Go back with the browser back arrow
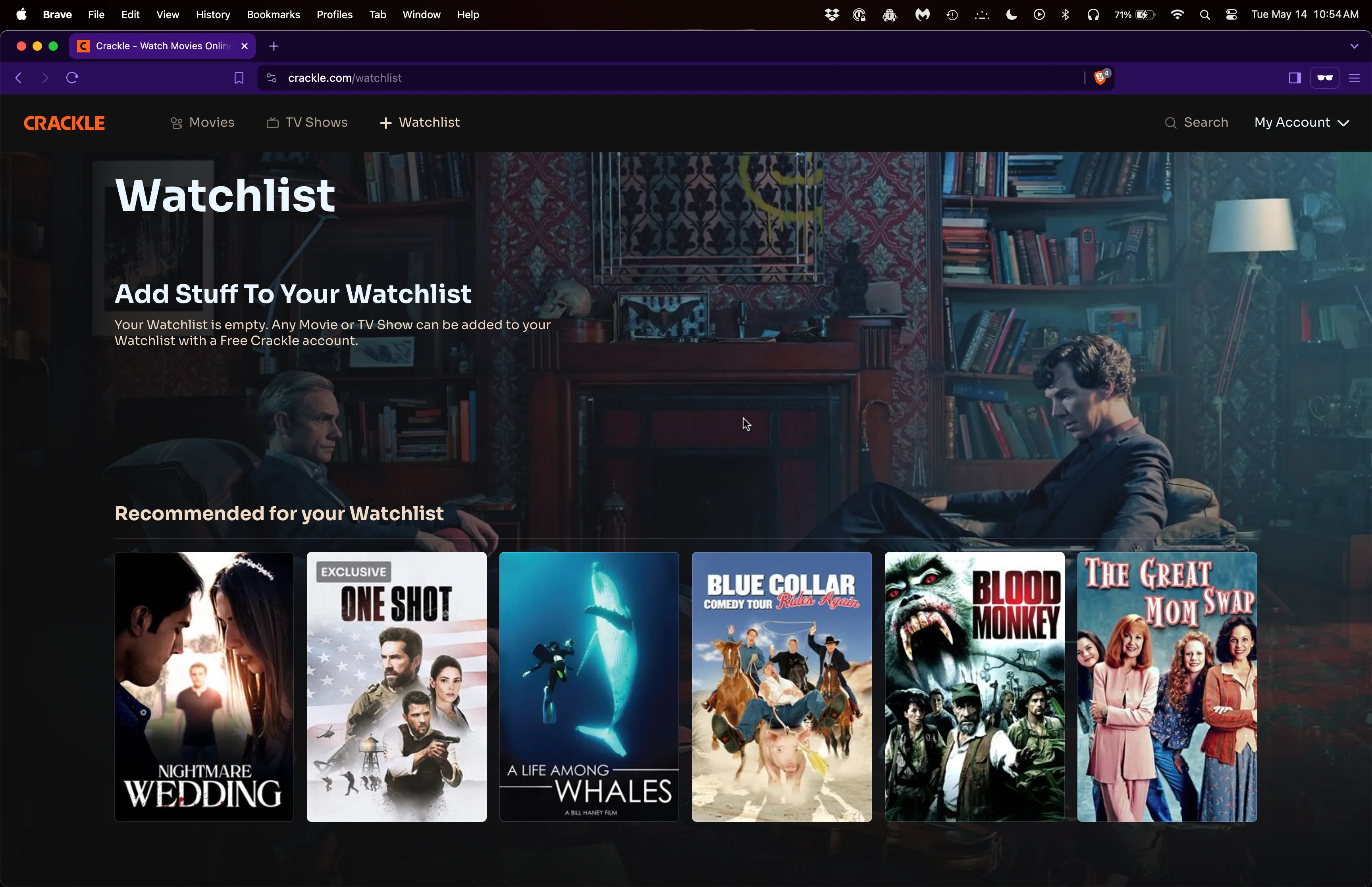1372x887 pixels. (x=18, y=78)
